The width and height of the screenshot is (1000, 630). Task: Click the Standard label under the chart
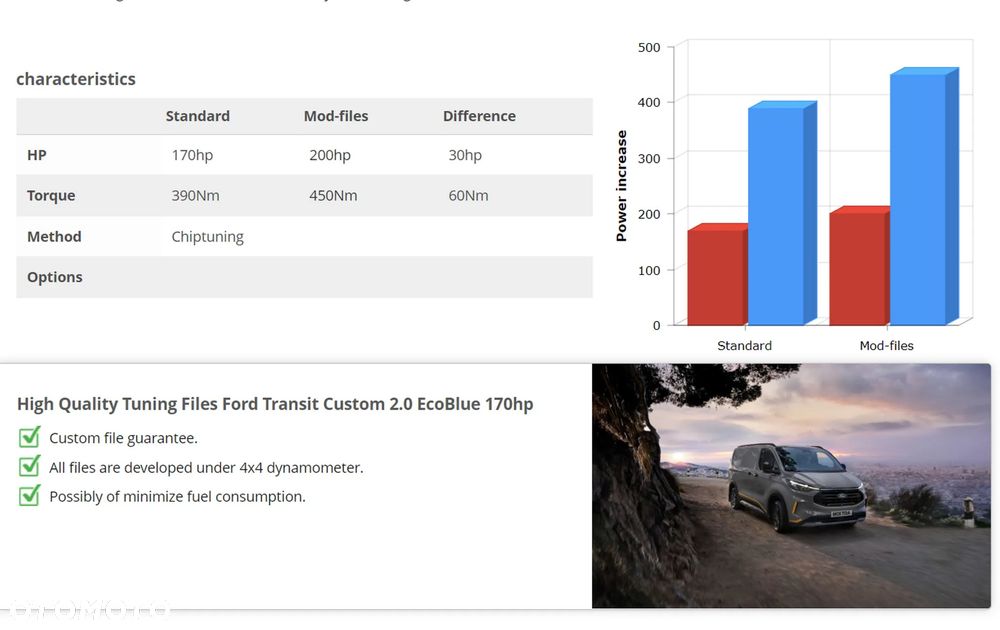pos(744,346)
